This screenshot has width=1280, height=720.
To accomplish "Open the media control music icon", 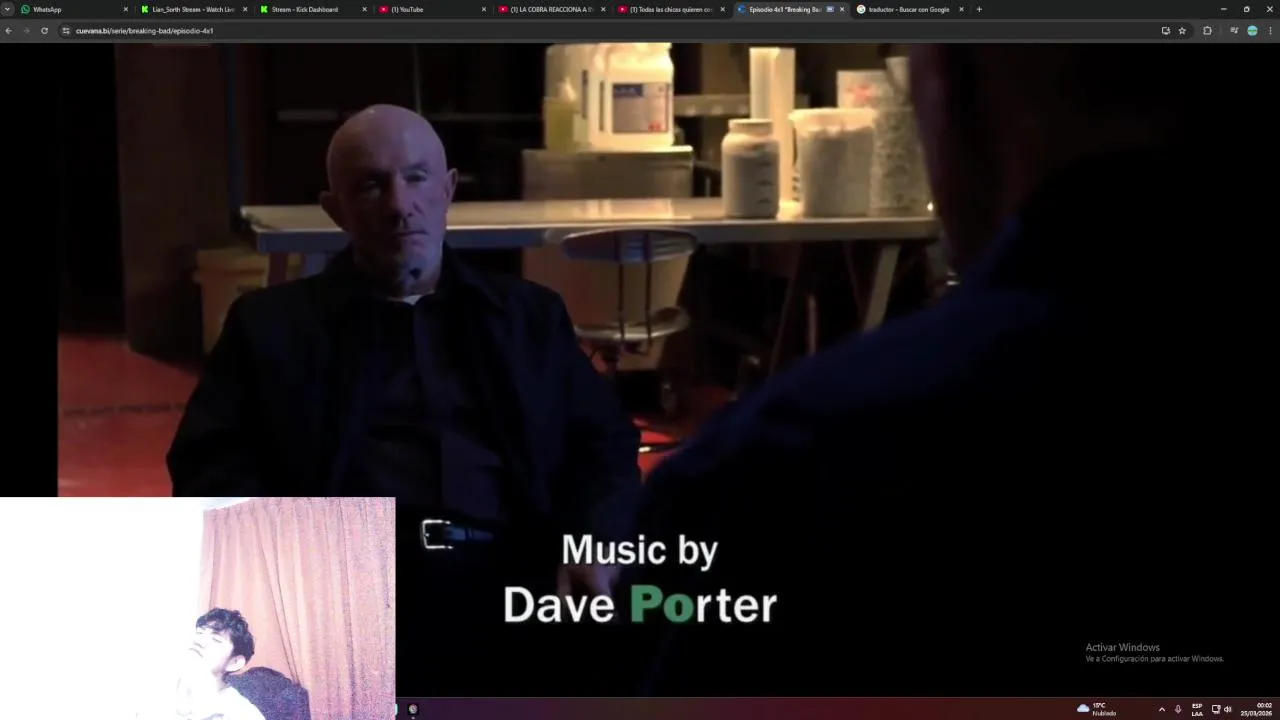I will click(x=1234, y=31).
